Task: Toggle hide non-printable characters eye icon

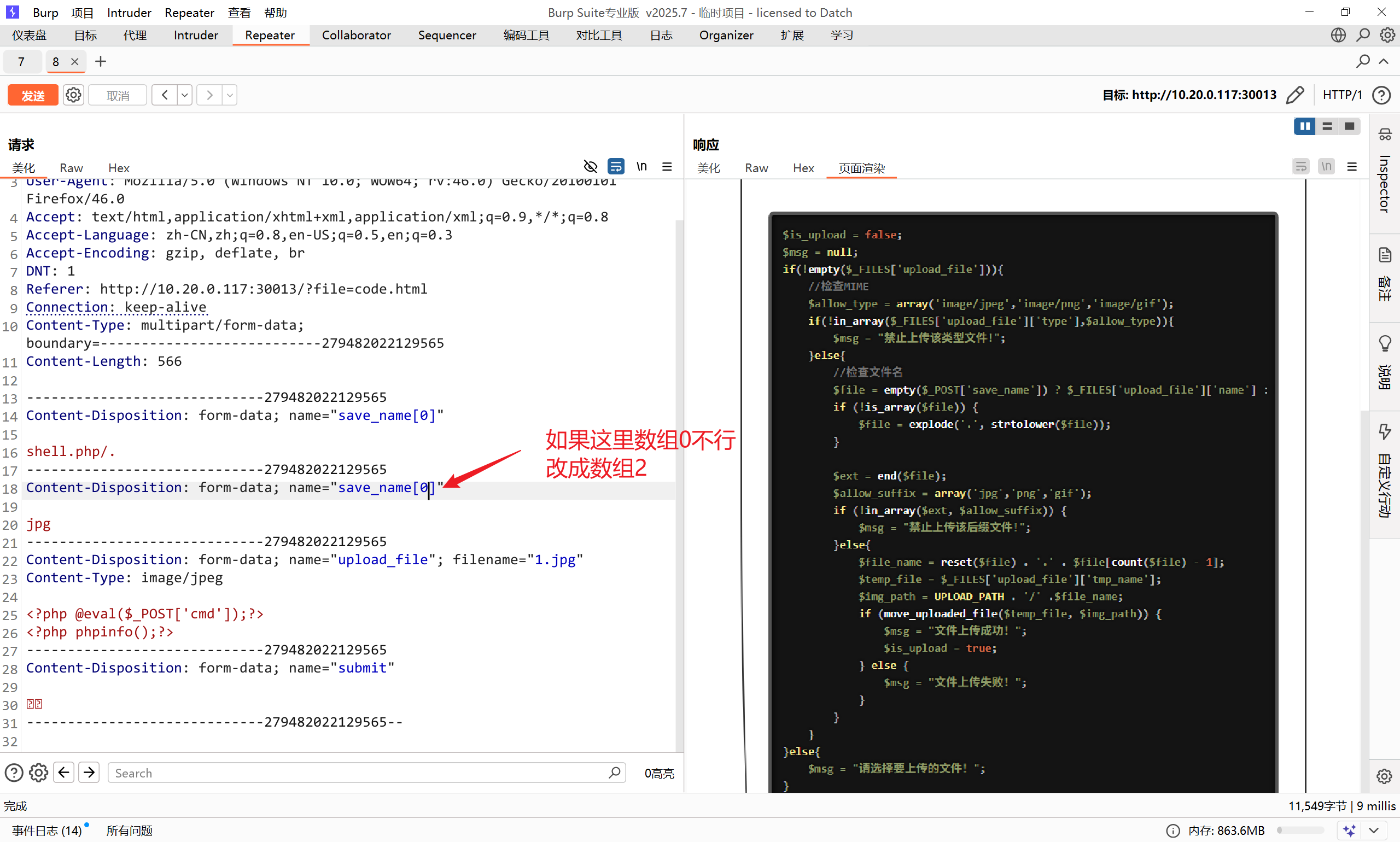Action: (x=590, y=167)
